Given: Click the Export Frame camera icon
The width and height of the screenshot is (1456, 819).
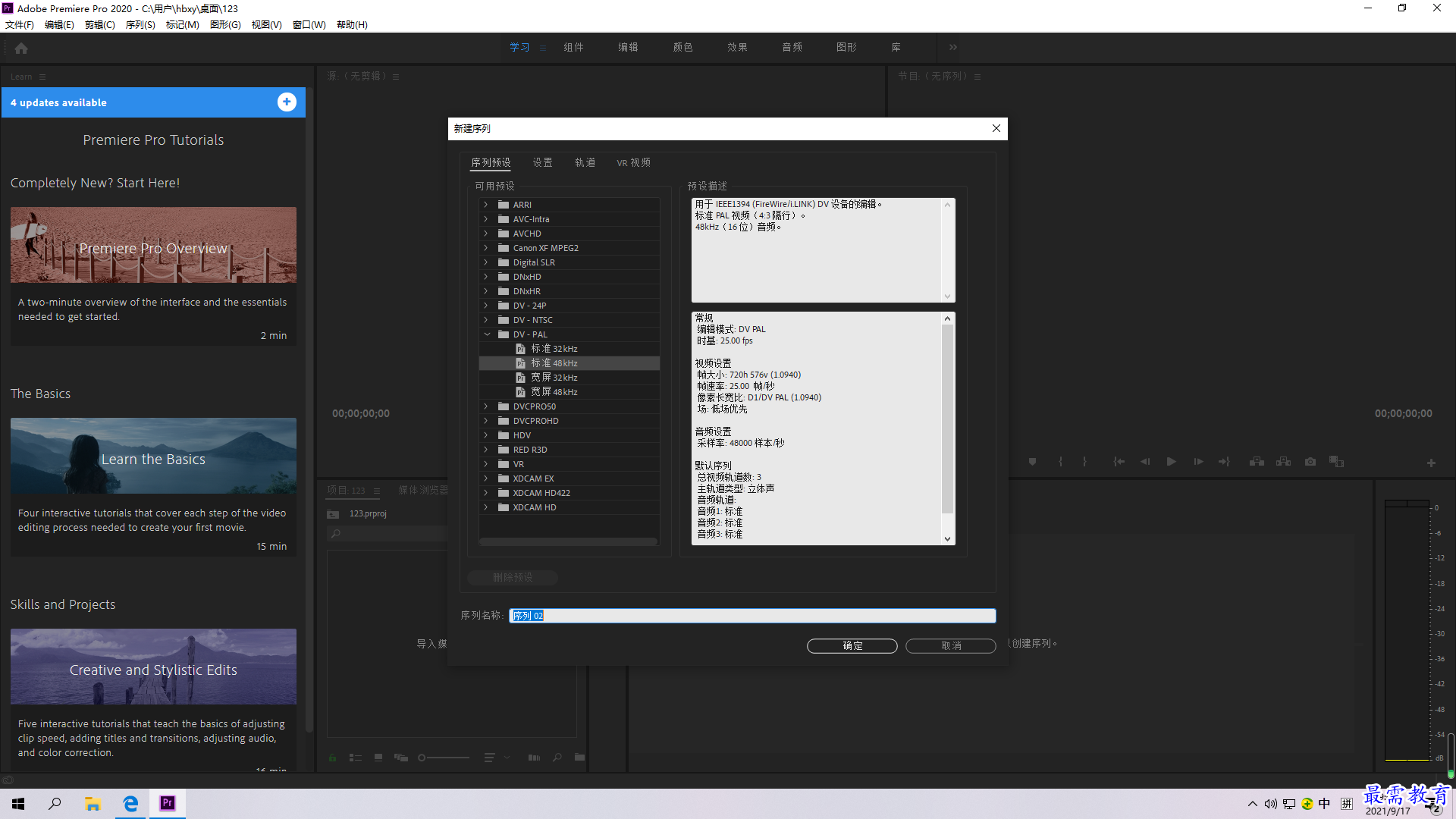Looking at the screenshot, I should click(x=1310, y=461).
